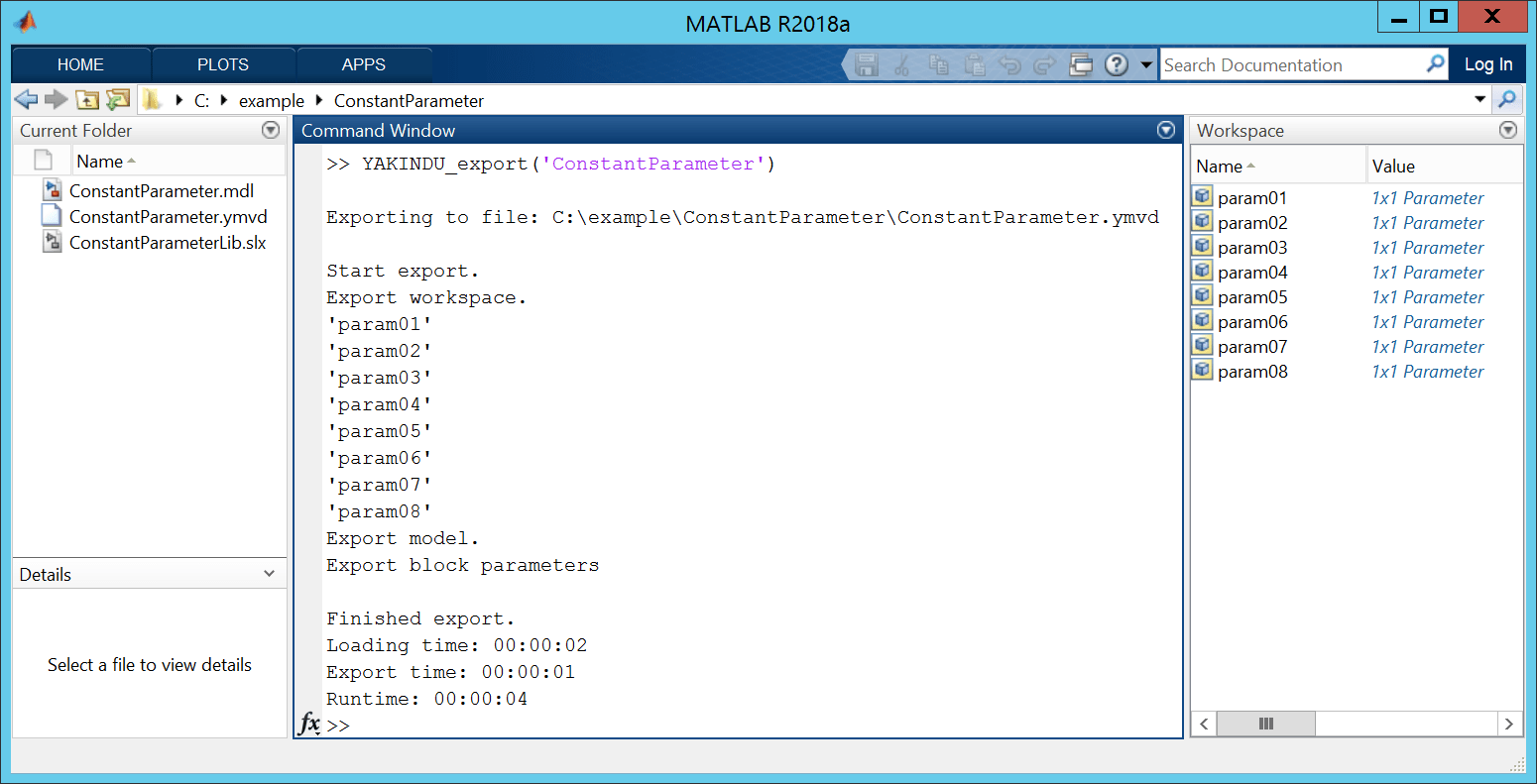The height and width of the screenshot is (784, 1537).
Task: Open the Workspace panel actions menu
Action: point(1508,130)
